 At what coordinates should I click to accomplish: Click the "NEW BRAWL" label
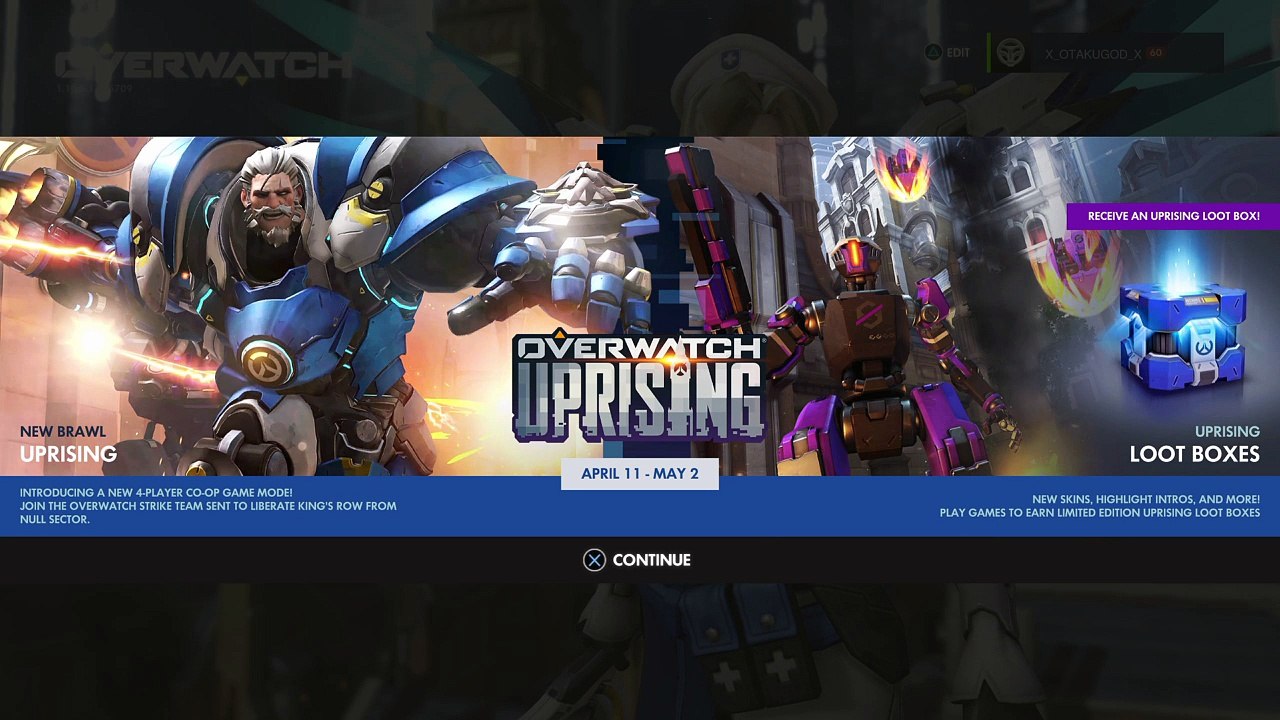[x=63, y=432]
